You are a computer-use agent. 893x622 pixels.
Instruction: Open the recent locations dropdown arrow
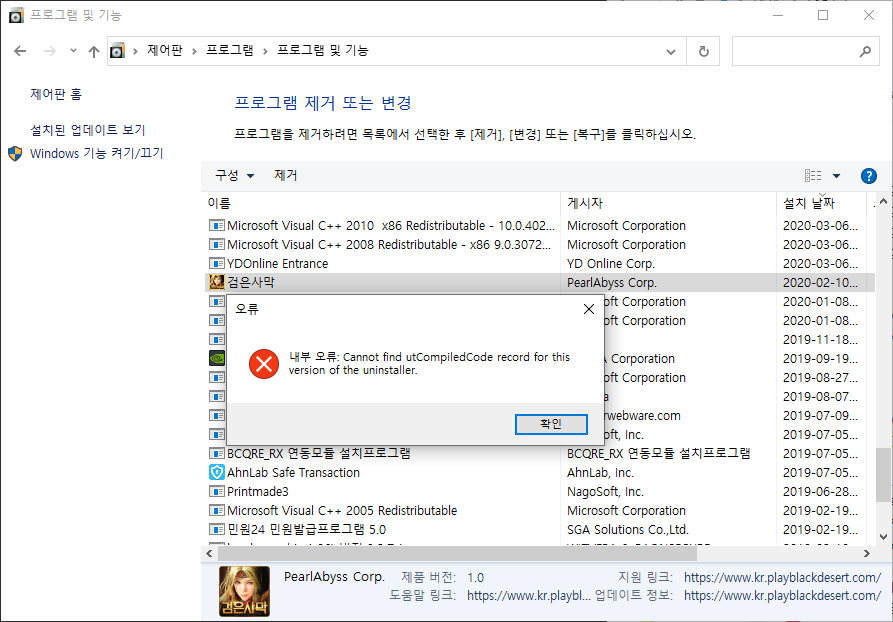point(73,51)
